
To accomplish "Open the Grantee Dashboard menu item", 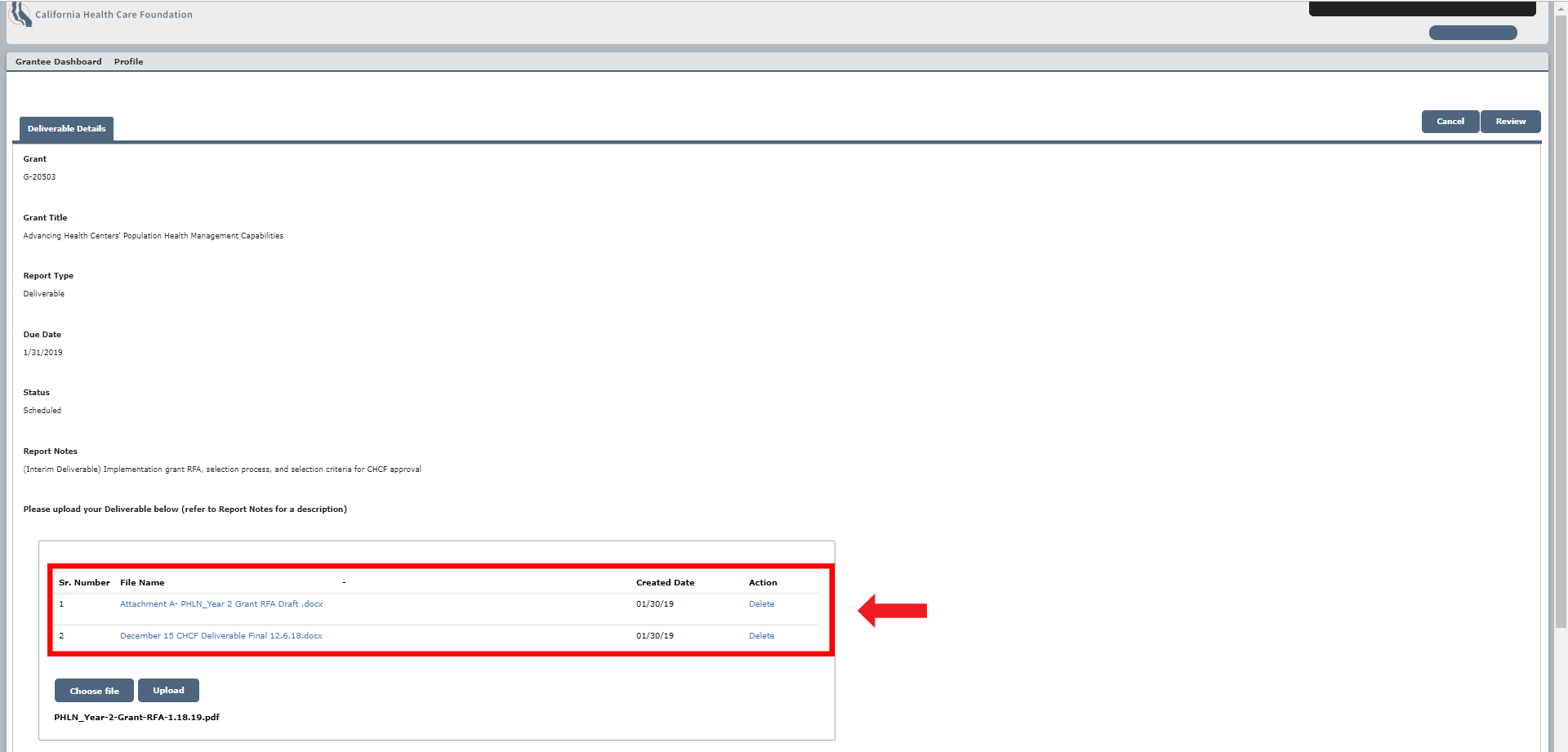I will (59, 62).
